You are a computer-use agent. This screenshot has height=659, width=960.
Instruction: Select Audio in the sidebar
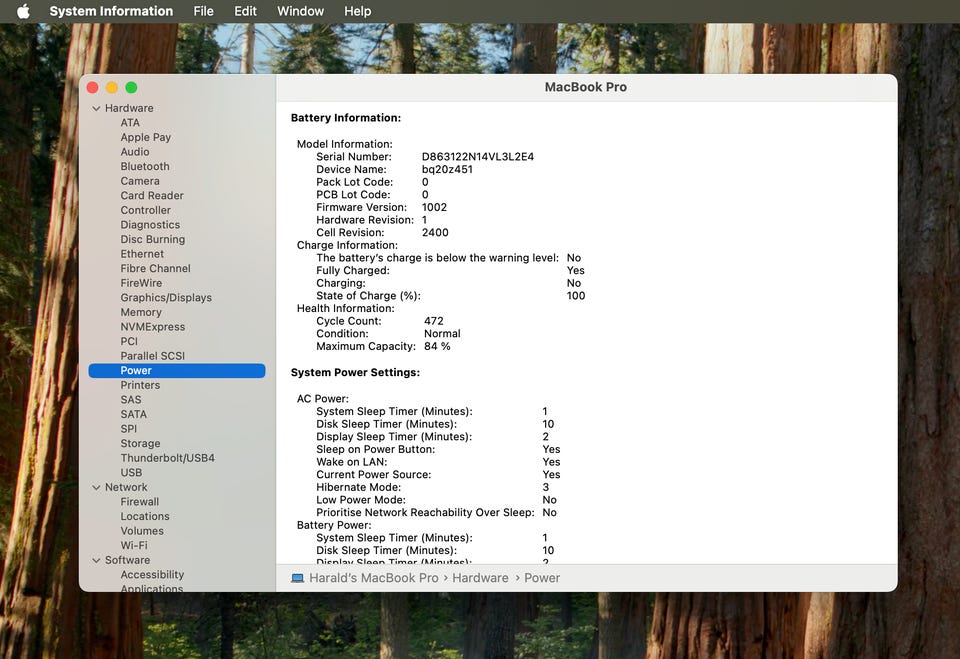point(135,152)
